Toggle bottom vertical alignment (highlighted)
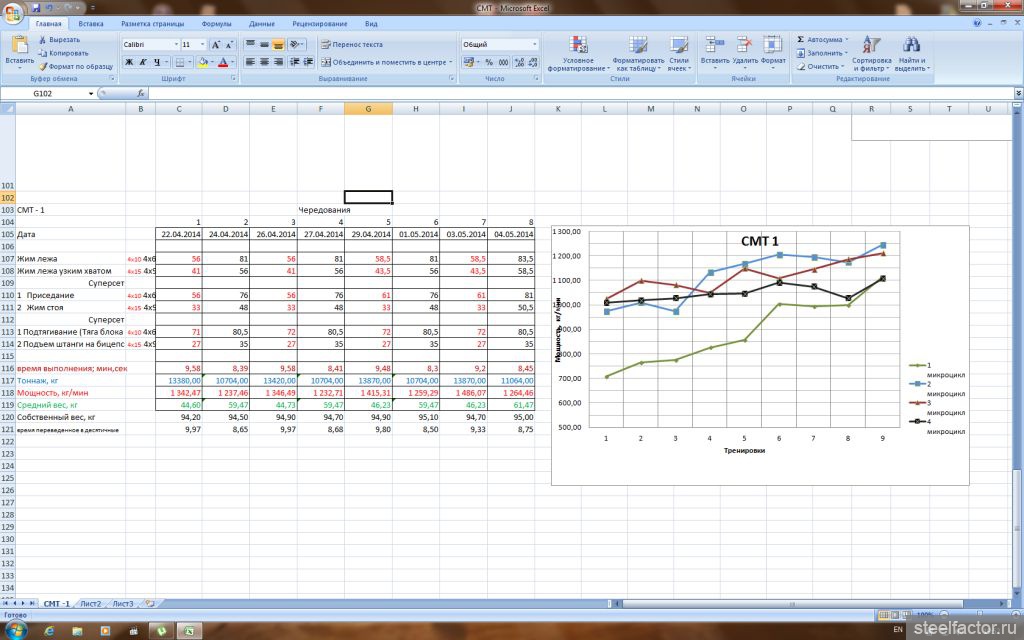This screenshot has height=640, width=1024. (278, 44)
